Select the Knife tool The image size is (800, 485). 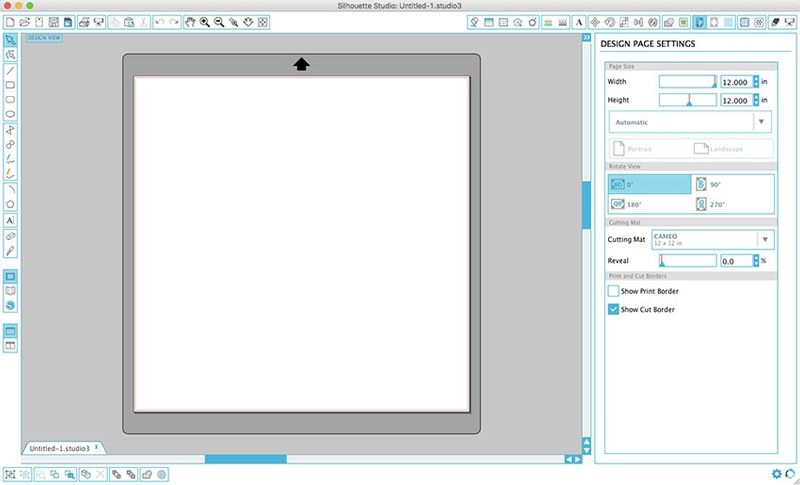pyautogui.click(x=10, y=250)
